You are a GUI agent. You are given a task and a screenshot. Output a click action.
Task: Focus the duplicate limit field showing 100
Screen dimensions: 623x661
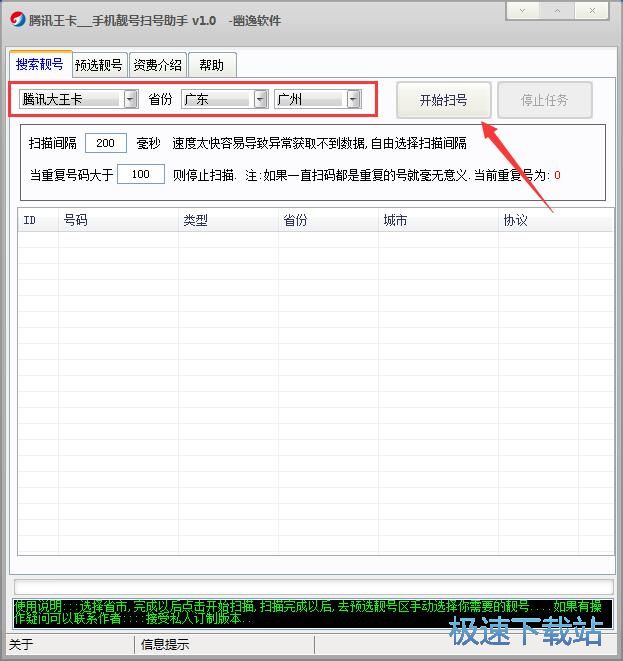[x=140, y=174]
